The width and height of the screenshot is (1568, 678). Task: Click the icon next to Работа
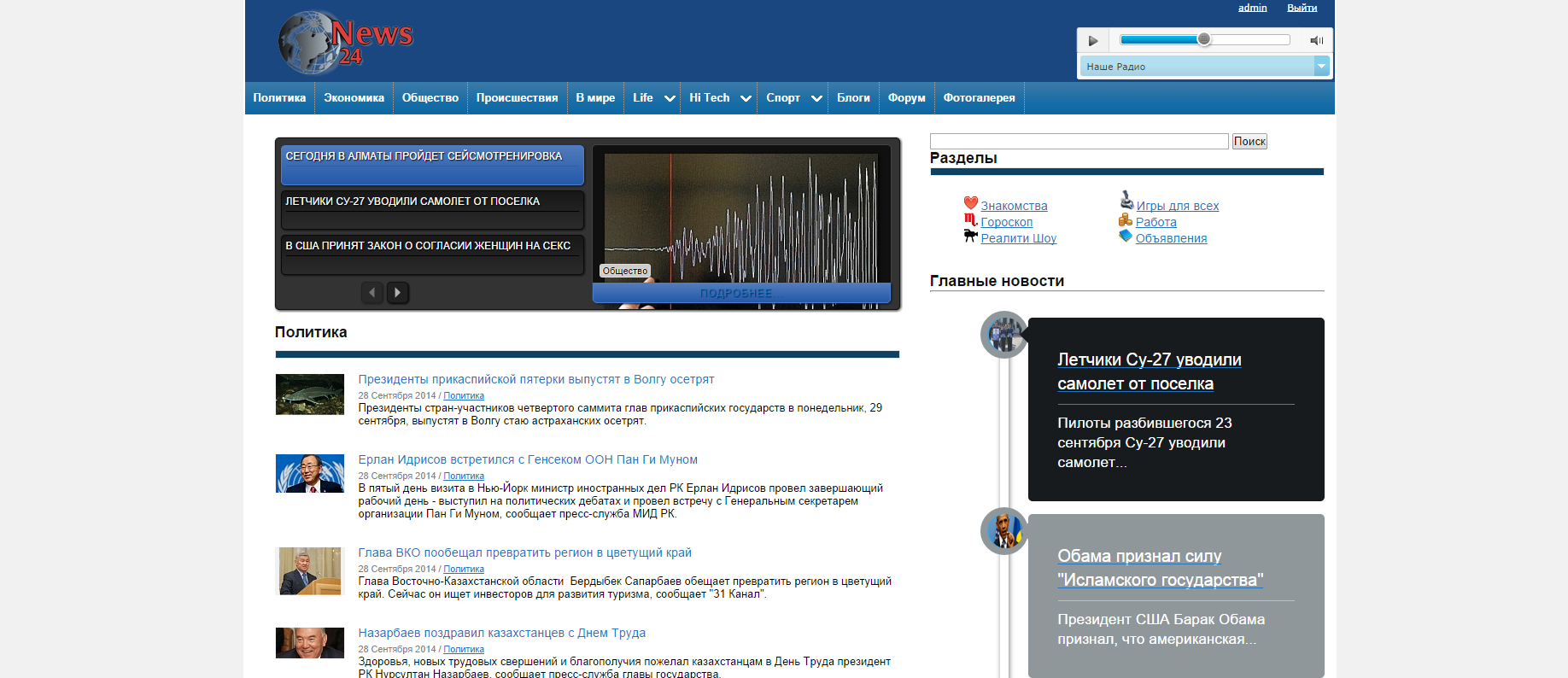click(1126, 220)
